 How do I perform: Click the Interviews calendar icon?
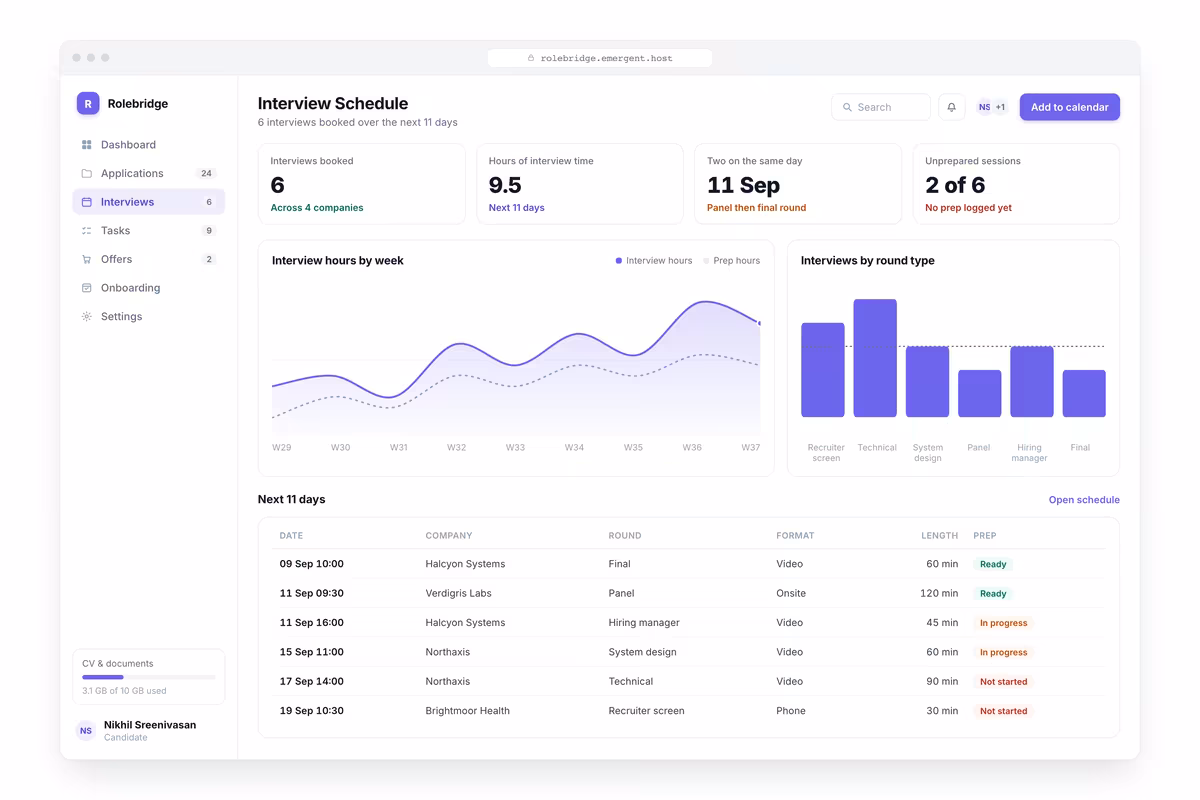click(86, 202)
